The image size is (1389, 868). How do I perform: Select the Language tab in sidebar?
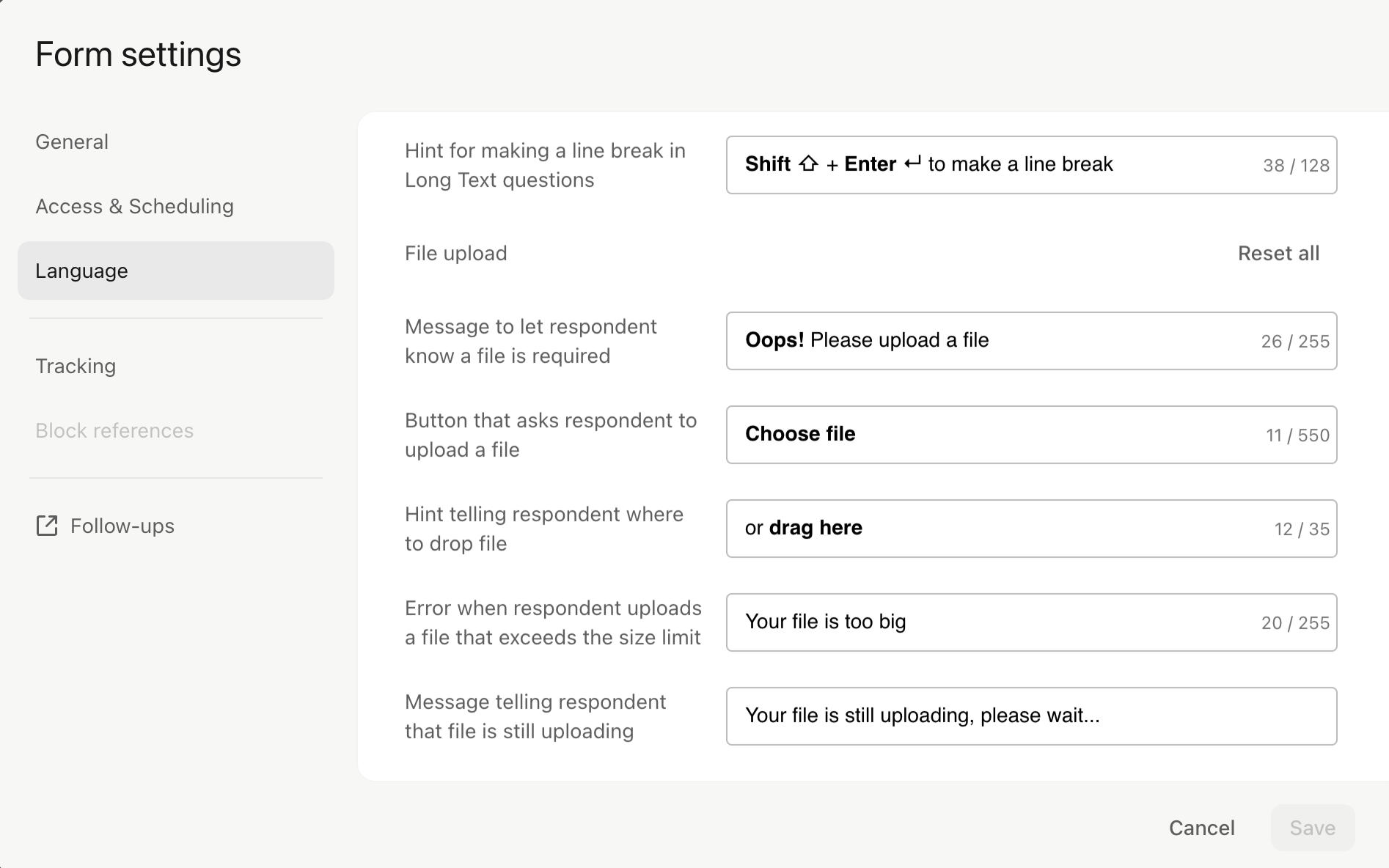click(x=176, y=271)
